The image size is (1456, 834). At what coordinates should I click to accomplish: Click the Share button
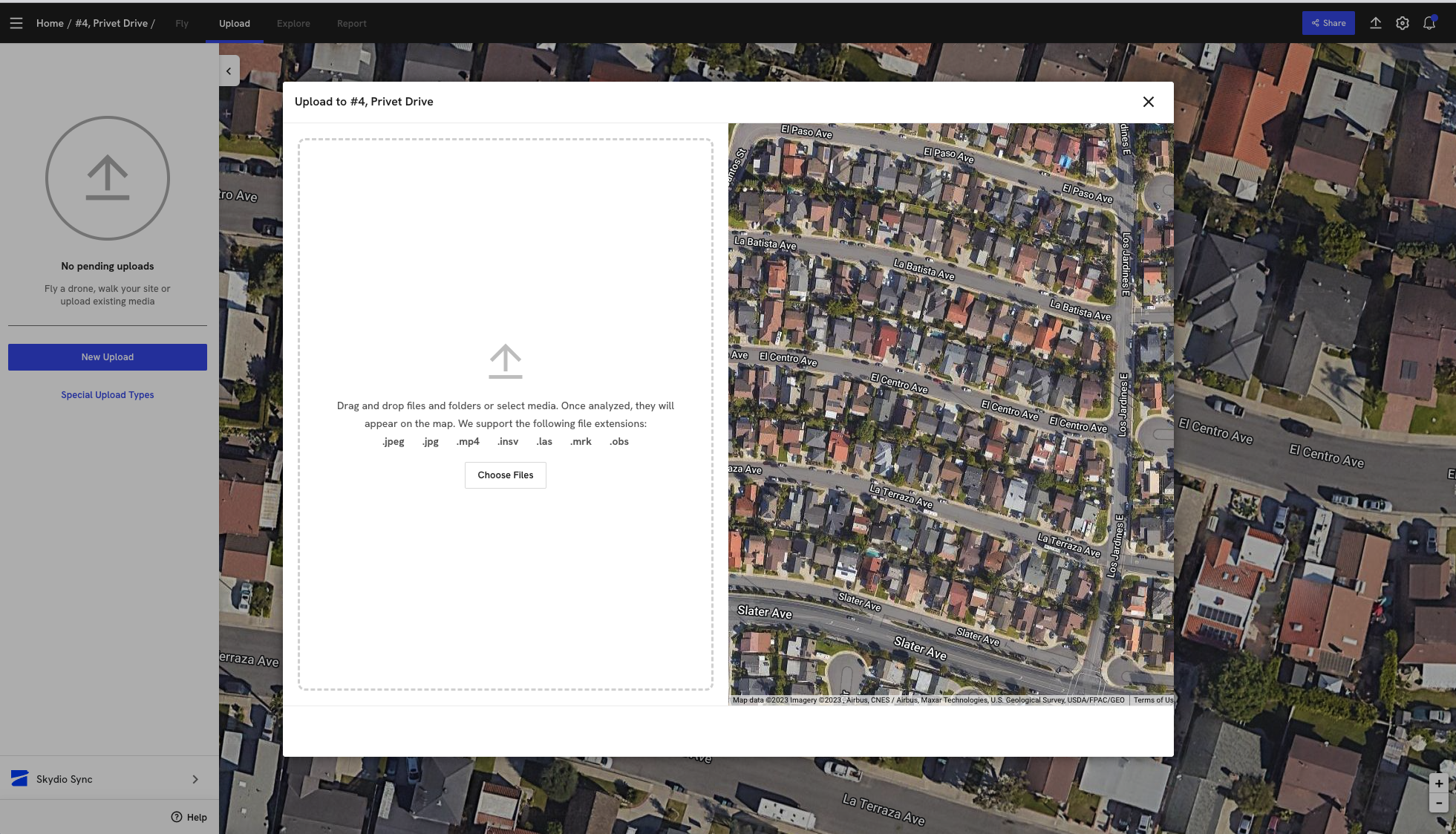tap(1328, 23)
